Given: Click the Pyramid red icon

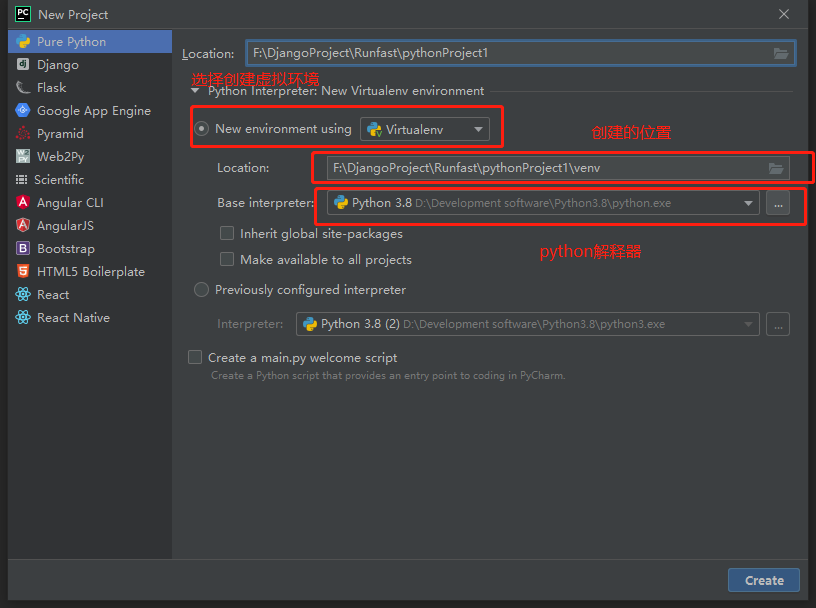Looking at the screenshot, I should click(x=23, y=133).
